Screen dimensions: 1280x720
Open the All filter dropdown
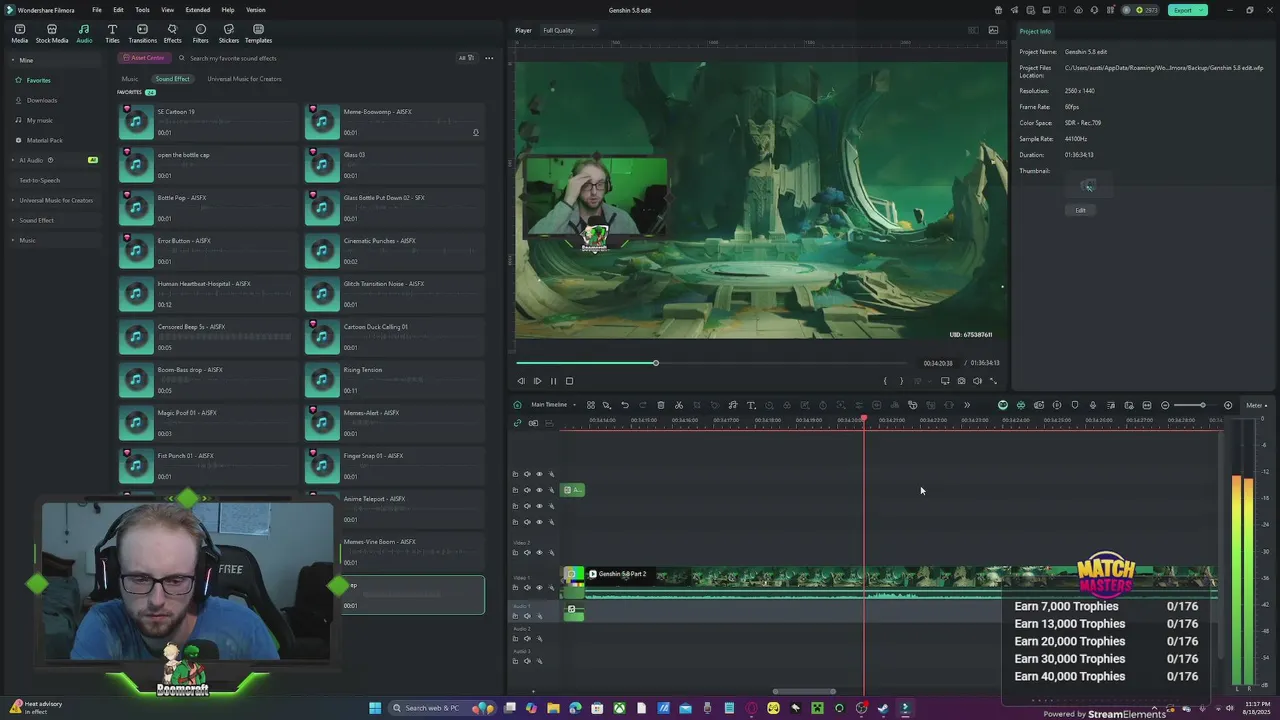tap(465, 58)
